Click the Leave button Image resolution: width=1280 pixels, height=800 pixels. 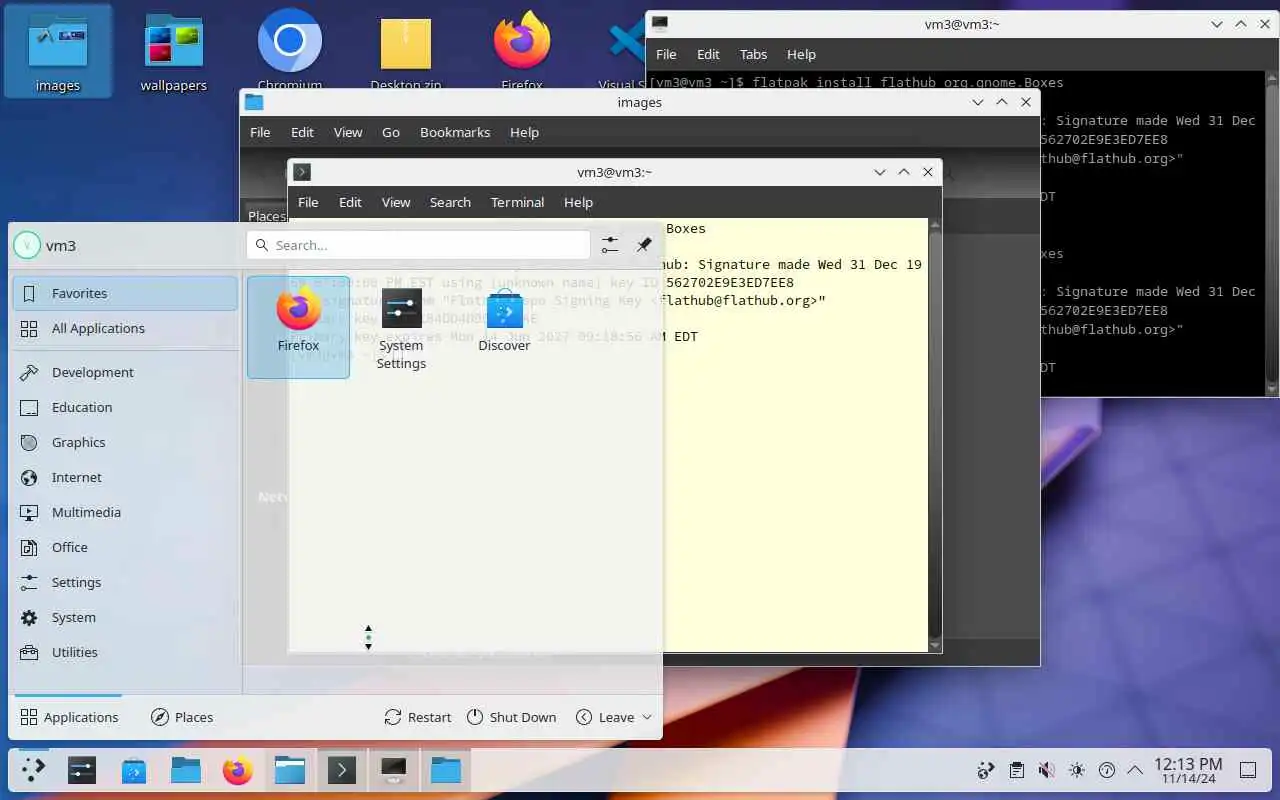[x=605, y=717]
